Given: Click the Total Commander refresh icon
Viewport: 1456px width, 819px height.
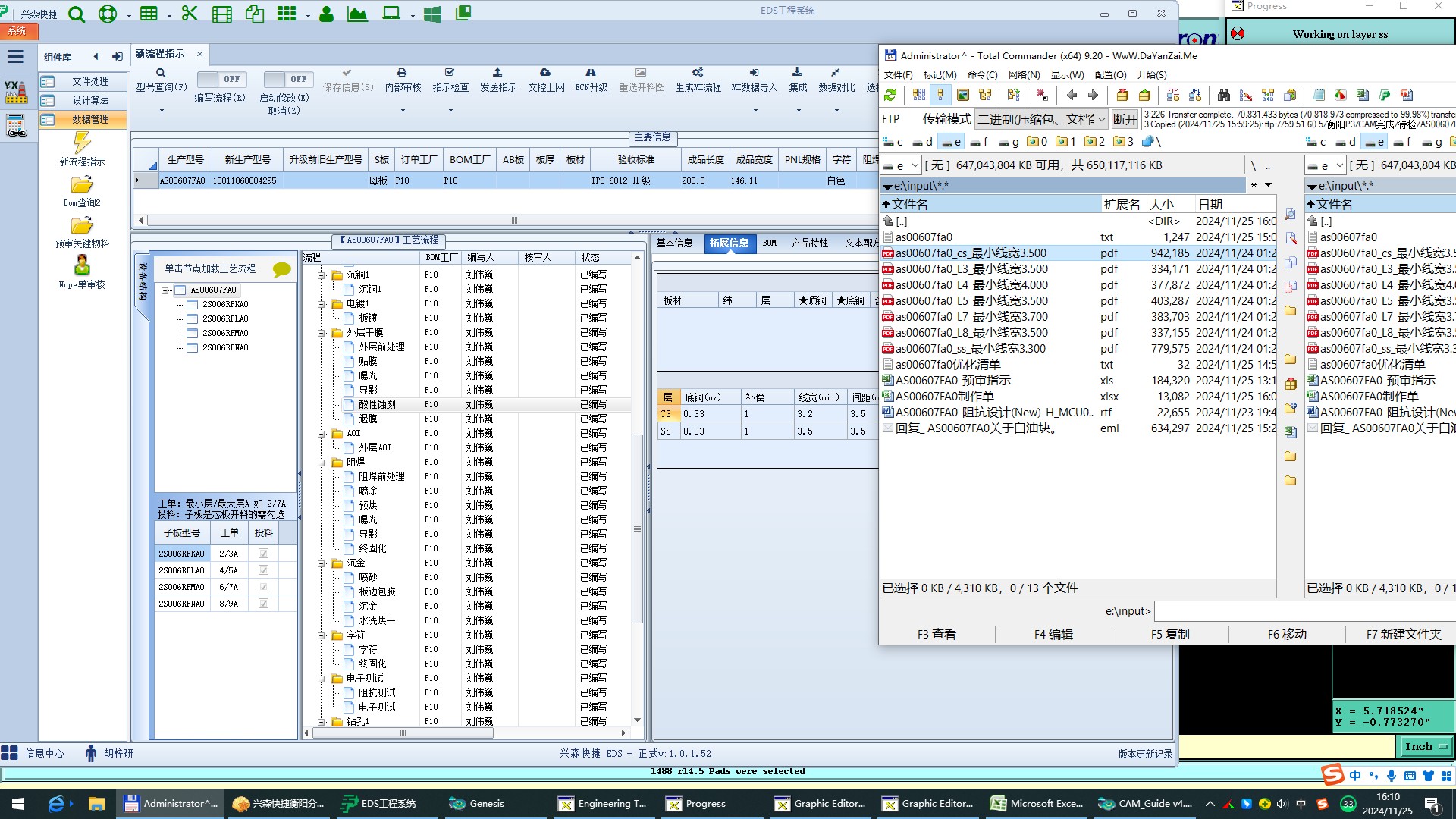Looking at the screenshot, I should coord(890,95).
